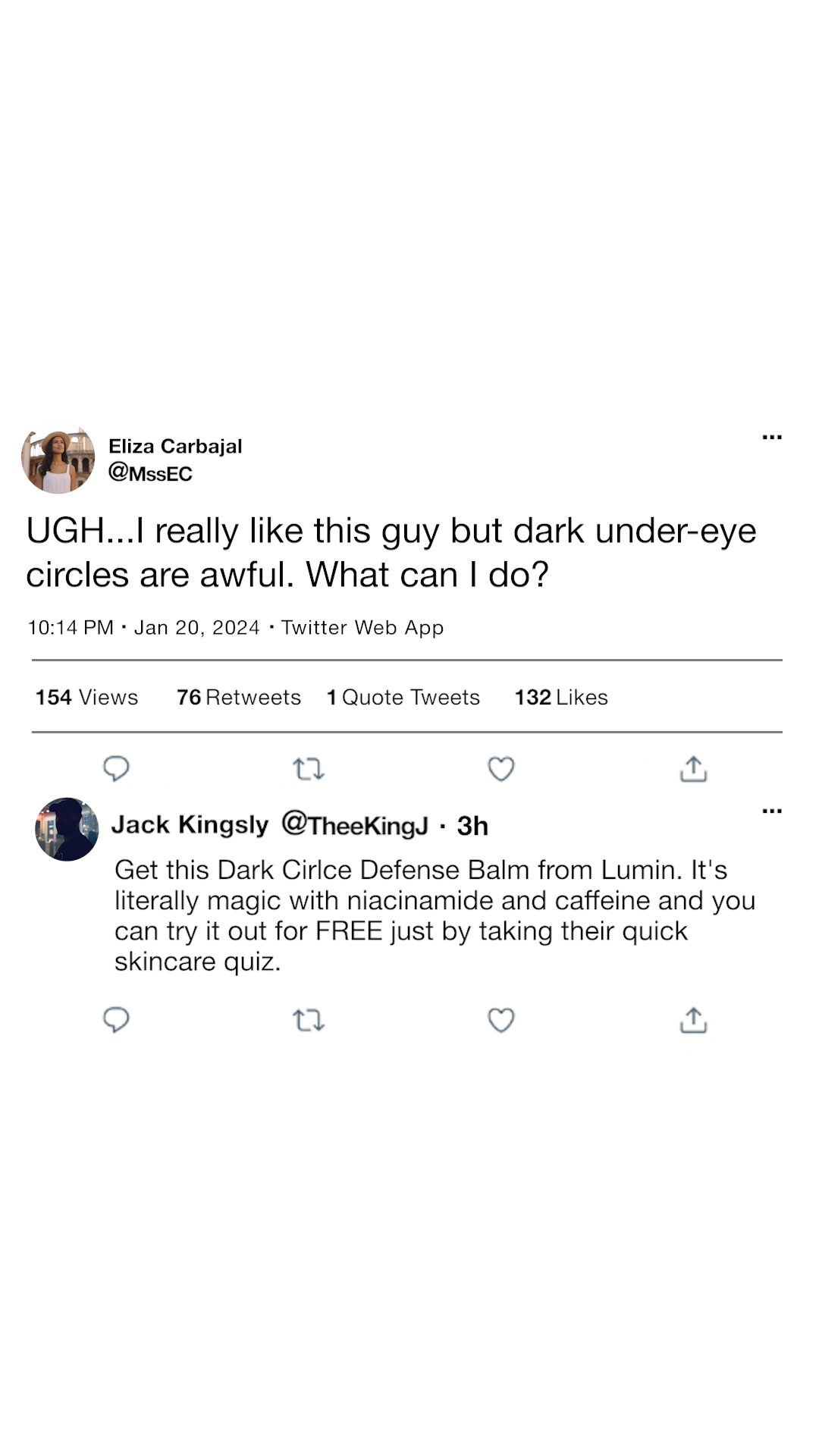Click the Jack Kingsly display name
Screen dimensions: 819x1456
[x=190, y=824]
